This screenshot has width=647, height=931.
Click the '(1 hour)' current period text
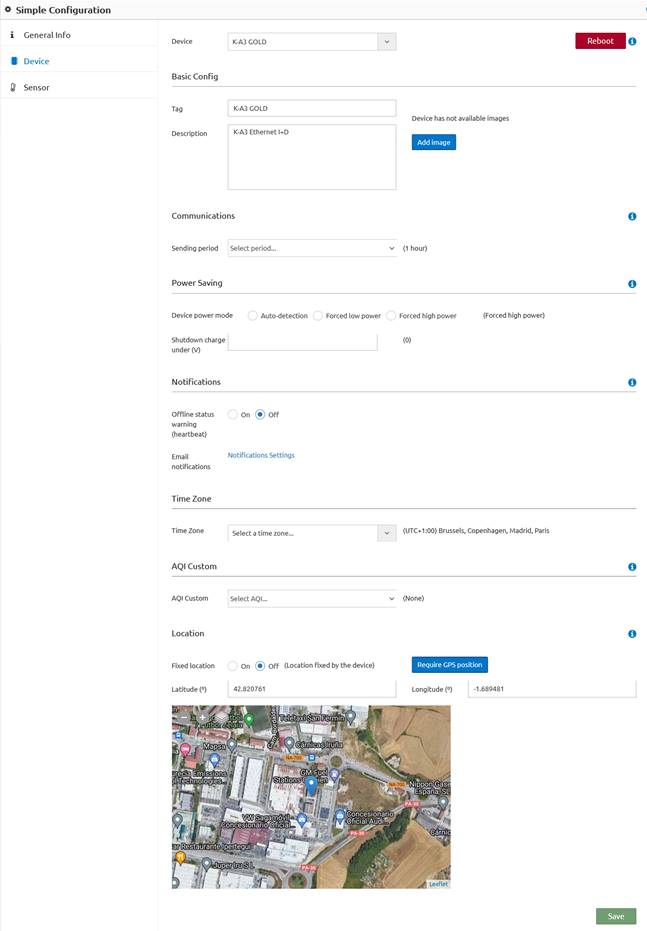click(x=415, y=248)
